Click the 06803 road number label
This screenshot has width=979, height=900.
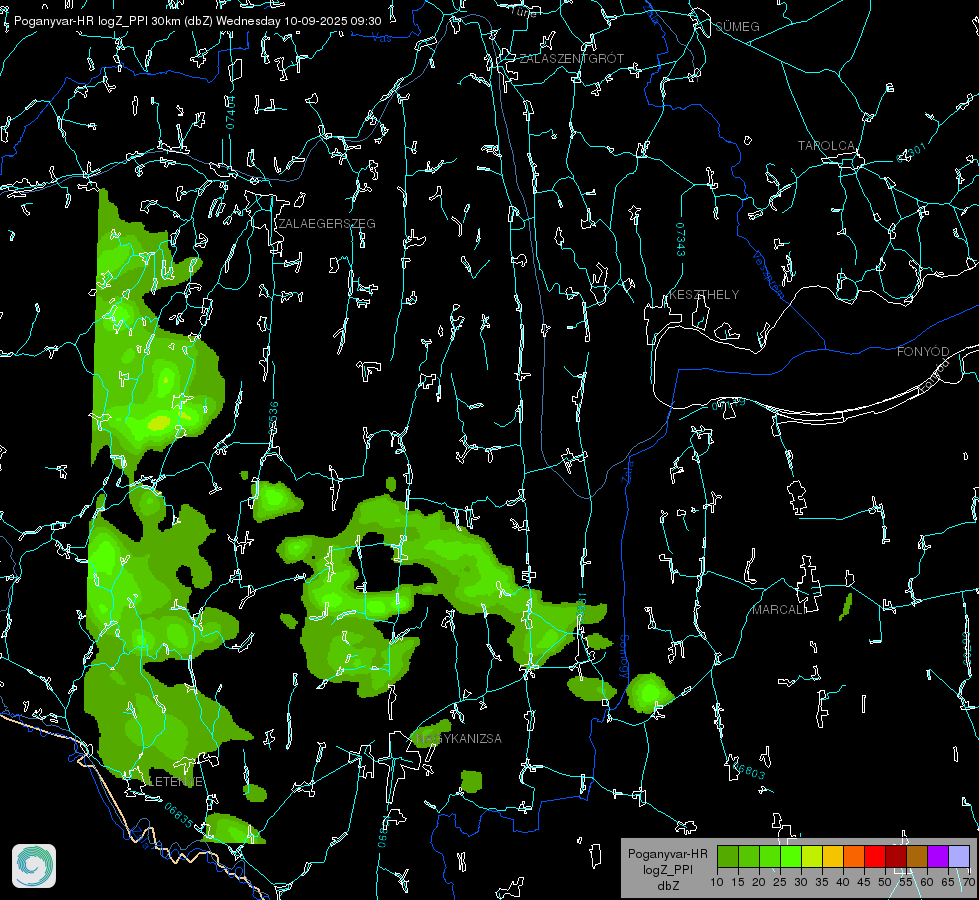pos(747,769)
